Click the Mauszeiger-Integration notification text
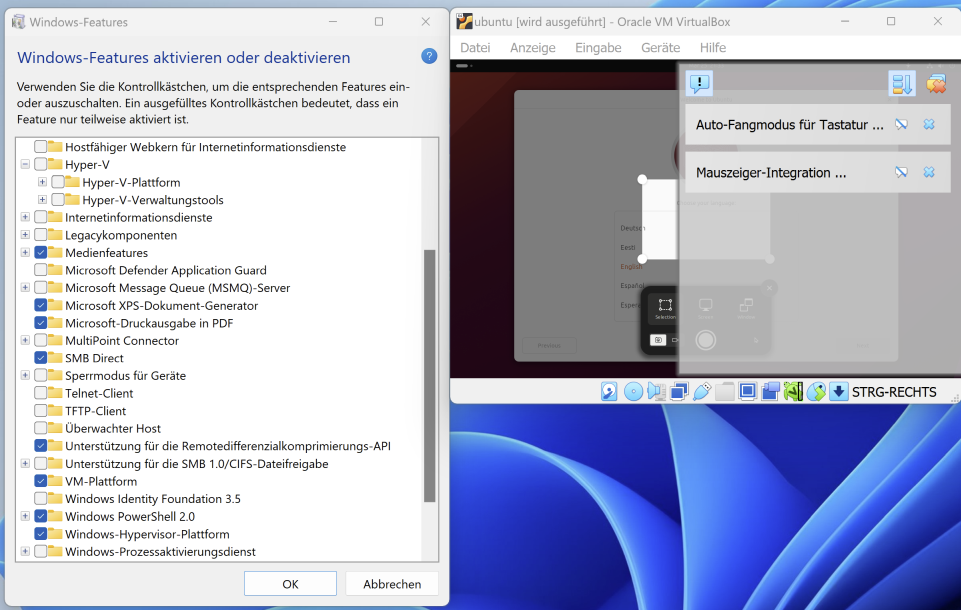Image resolution: width=961 pixels, height=610 pixels. [x=771, y=173]
